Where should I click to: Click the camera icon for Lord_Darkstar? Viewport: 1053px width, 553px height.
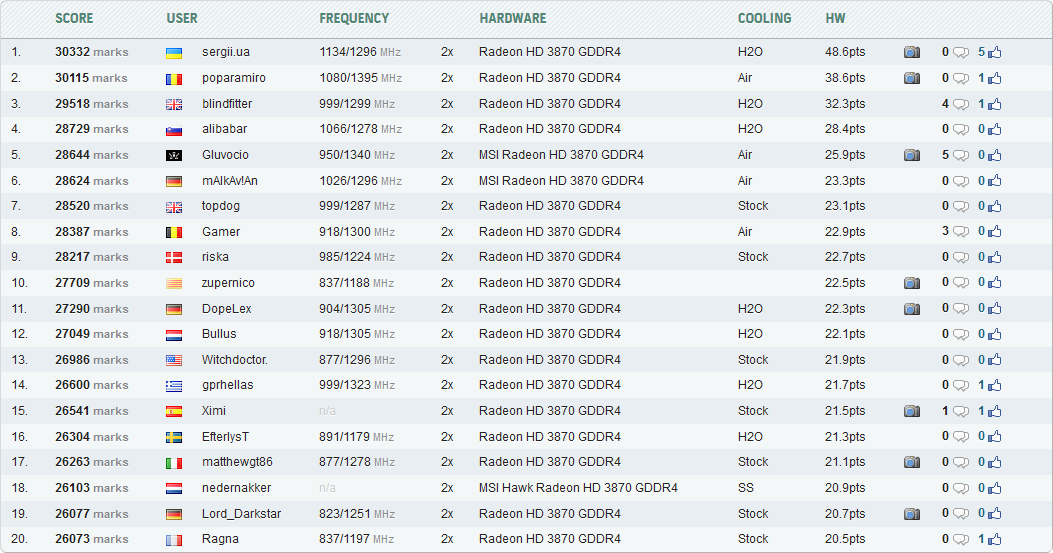coord(911,514)
